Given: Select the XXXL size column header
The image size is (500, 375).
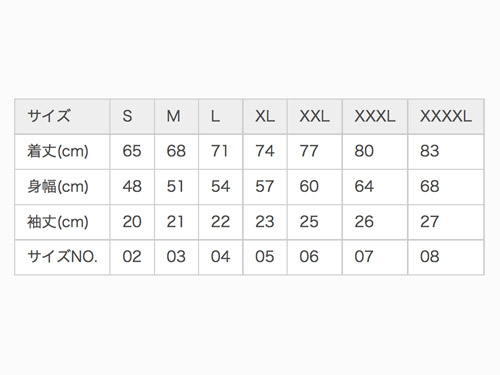Looking at the screenshot, I should coord(375,116).
